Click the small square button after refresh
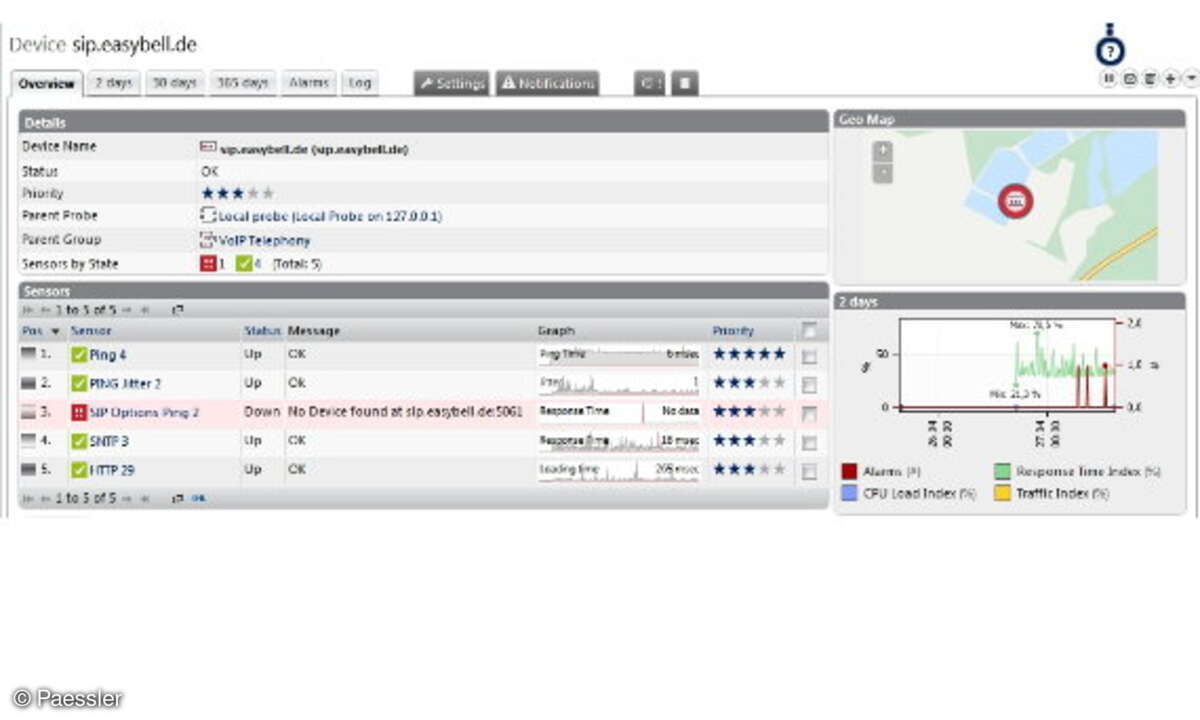Viewport: 1200px width, 720px height. tap(684, 83)
